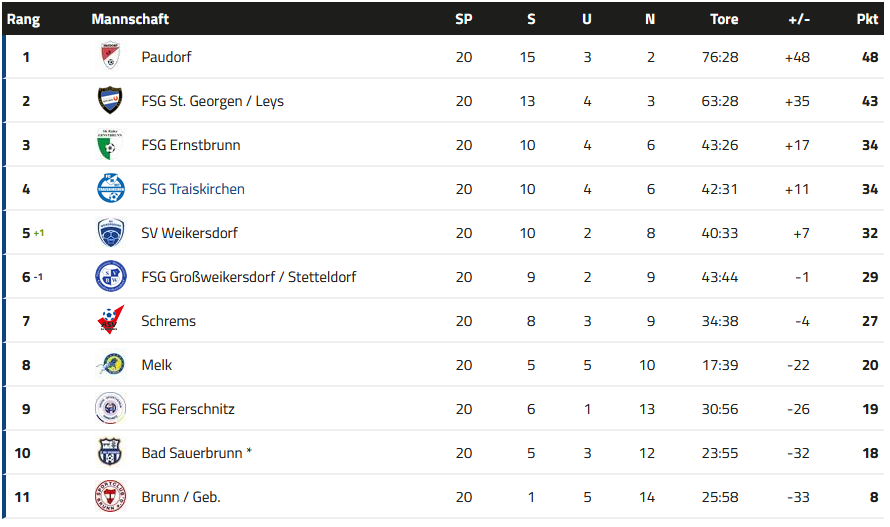
Task: Click the Paudorf club crest
Action: [x=110, y=56]
